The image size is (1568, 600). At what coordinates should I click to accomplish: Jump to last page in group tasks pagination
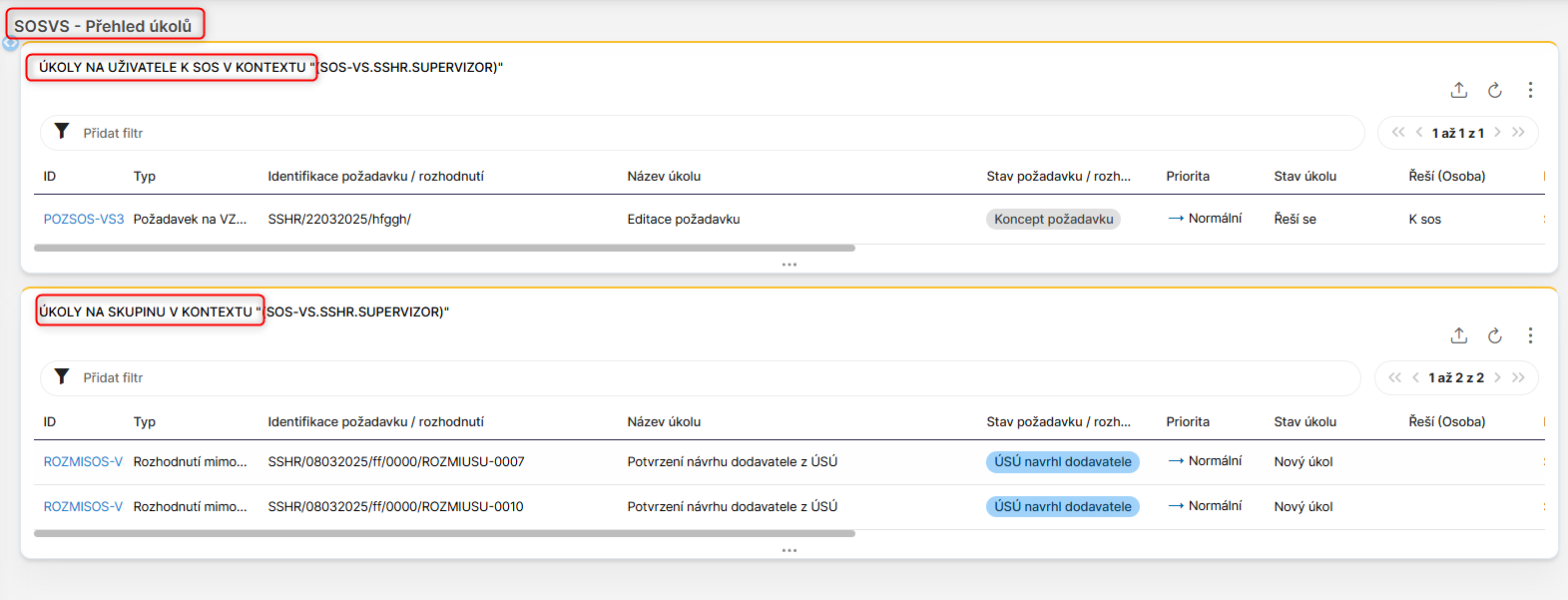point(1518,377)
